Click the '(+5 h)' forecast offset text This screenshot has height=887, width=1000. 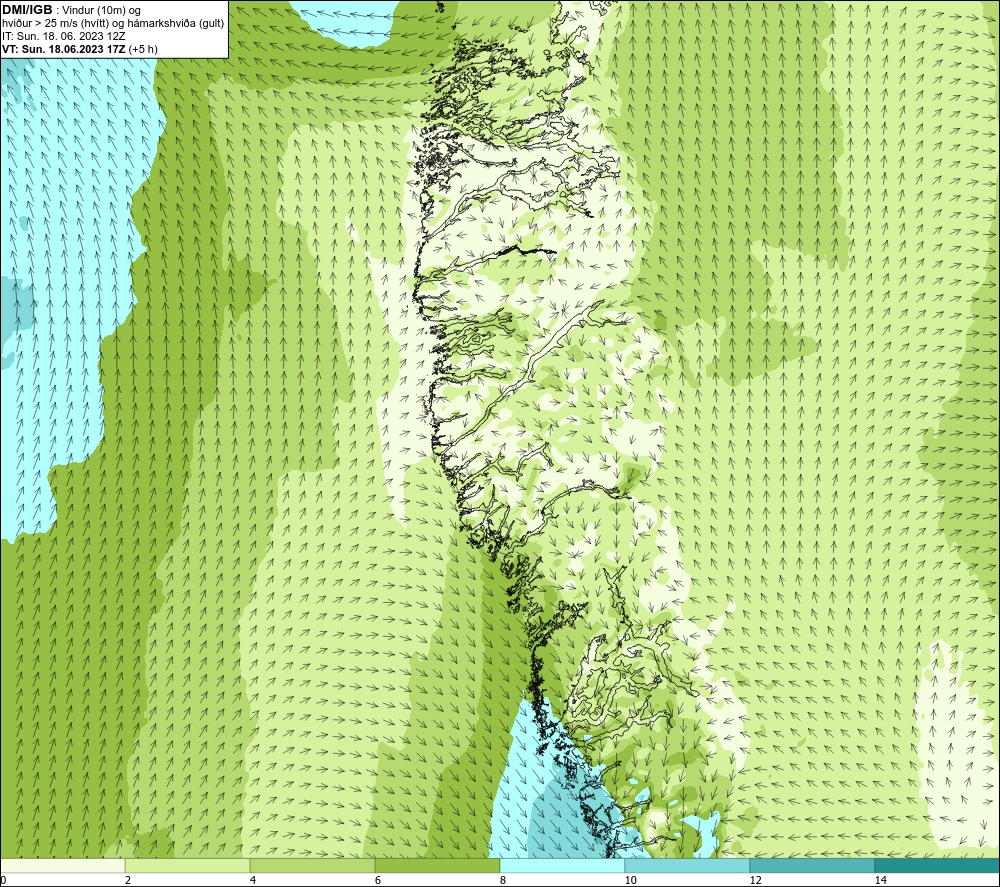143,49
